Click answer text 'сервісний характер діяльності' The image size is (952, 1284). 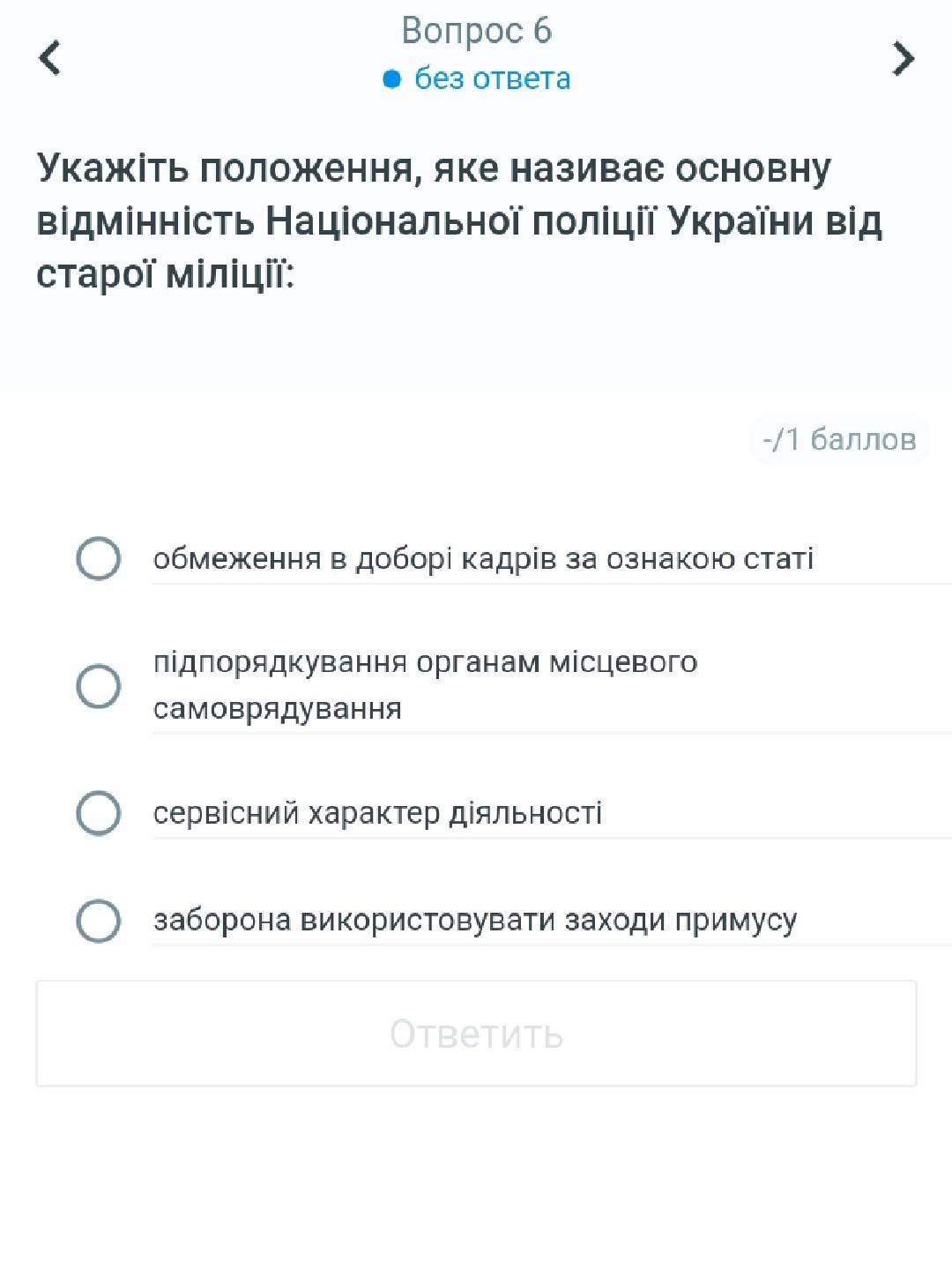(377, 813)
